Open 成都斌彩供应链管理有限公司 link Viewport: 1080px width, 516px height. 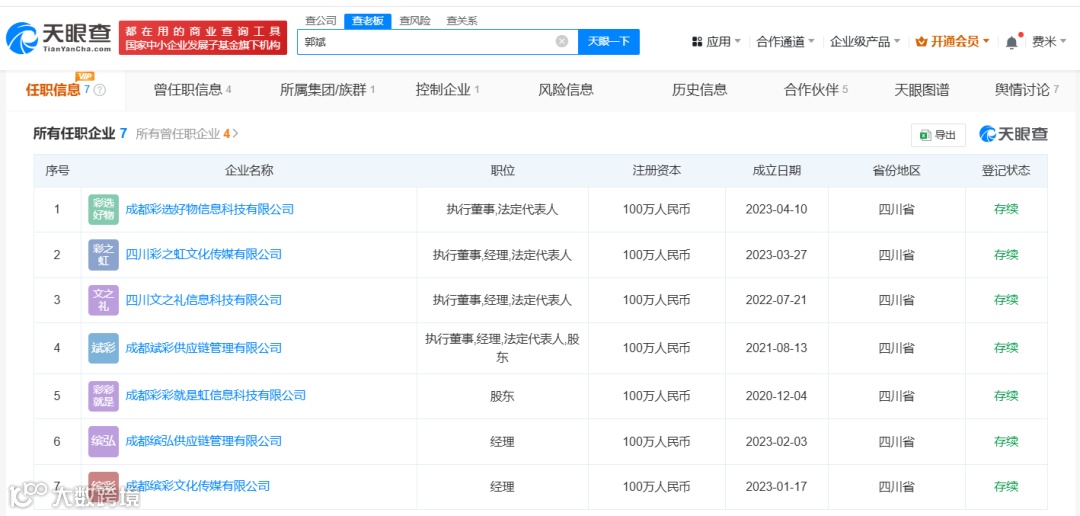point(204,348)
